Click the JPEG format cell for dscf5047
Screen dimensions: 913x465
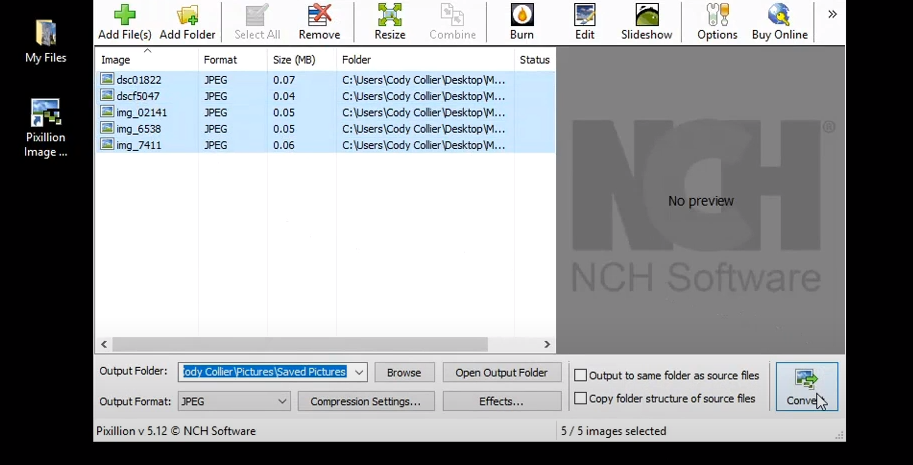(x=215, y=96)
